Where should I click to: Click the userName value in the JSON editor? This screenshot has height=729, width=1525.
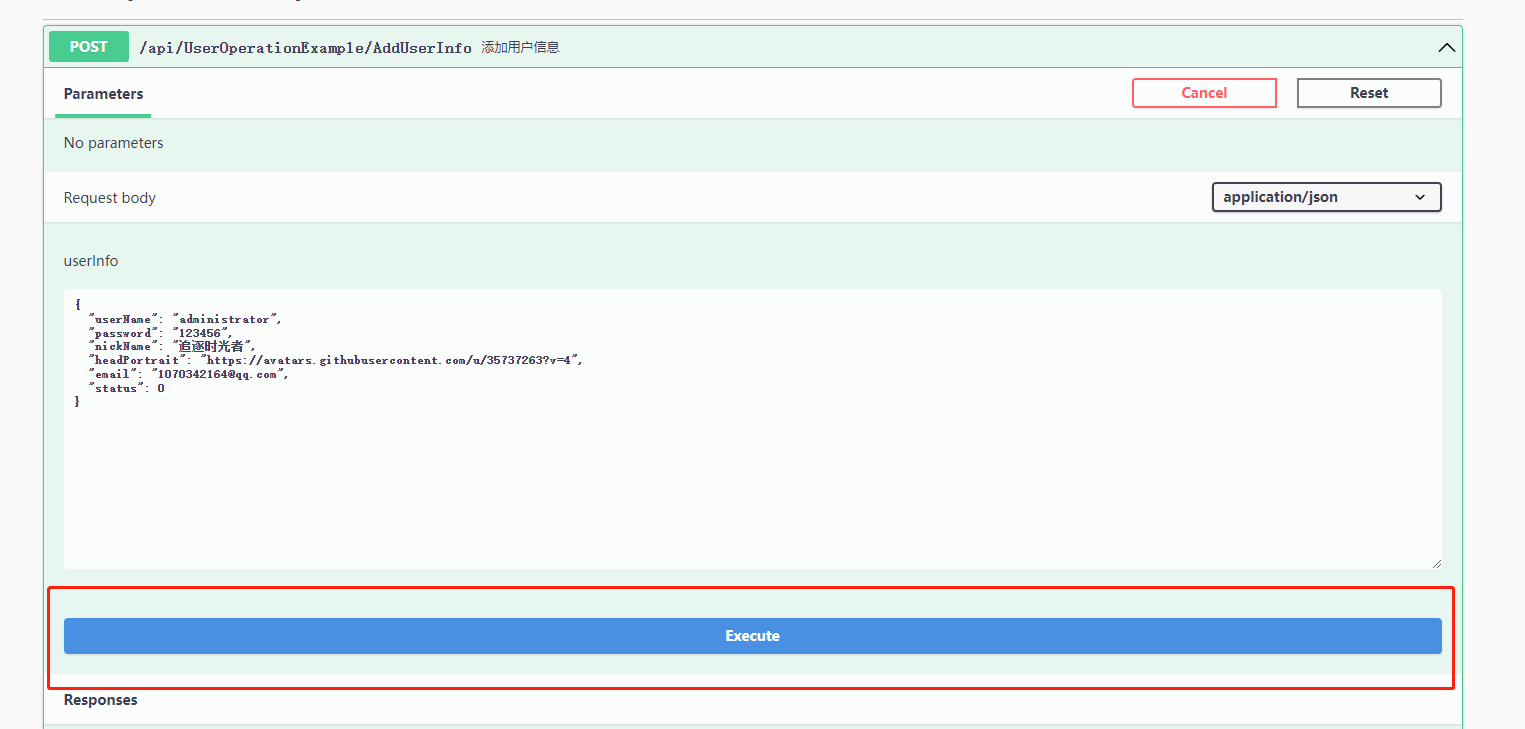click(x=225, y=318)
